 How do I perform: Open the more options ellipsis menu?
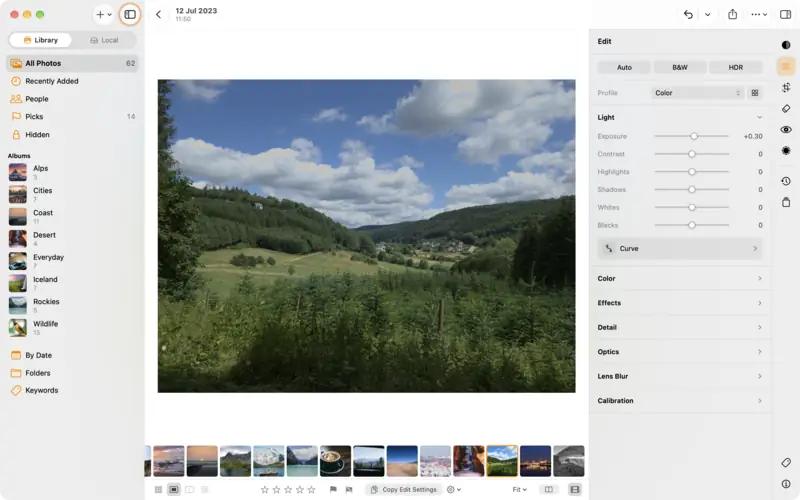coord(759,14)
